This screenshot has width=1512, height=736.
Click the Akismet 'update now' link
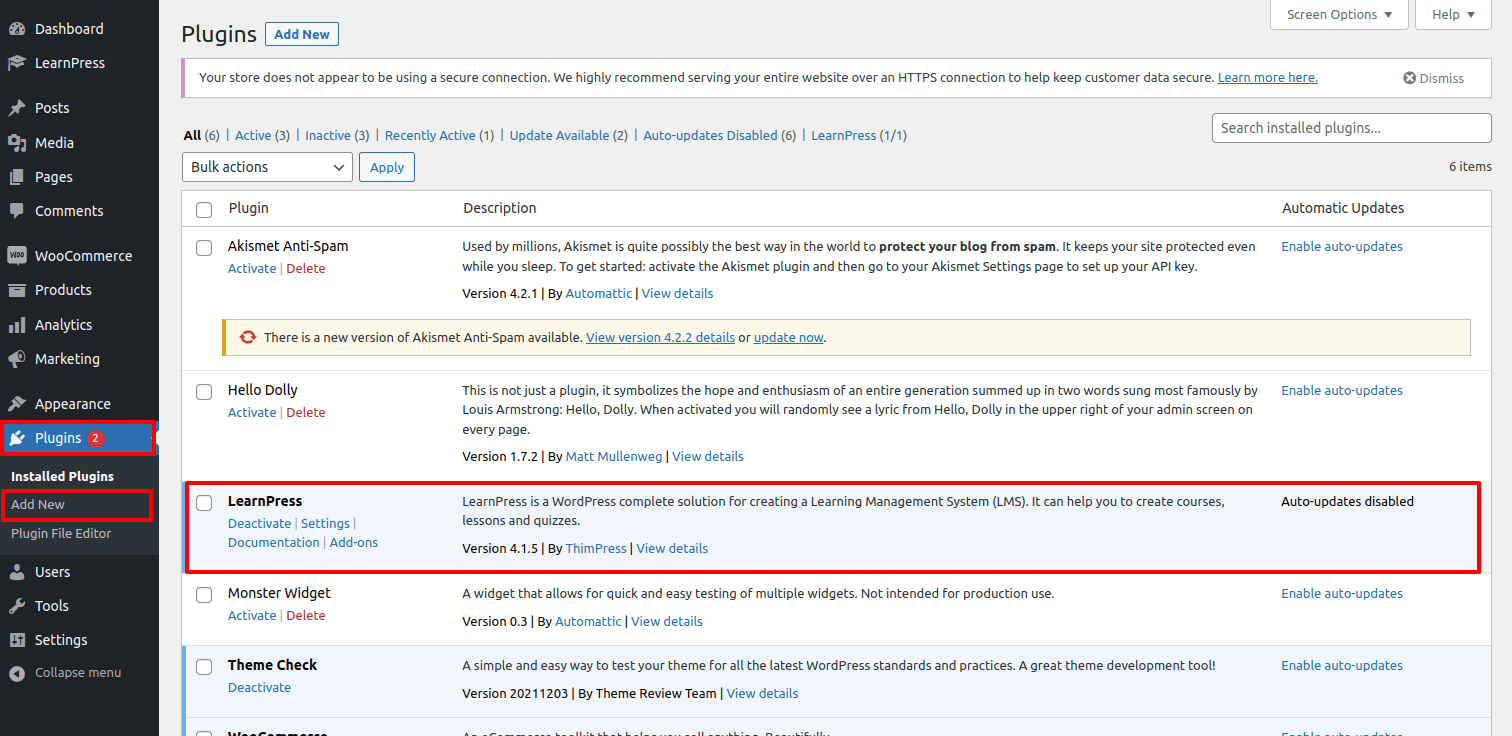pyautogui.click(x=788, y=338)
